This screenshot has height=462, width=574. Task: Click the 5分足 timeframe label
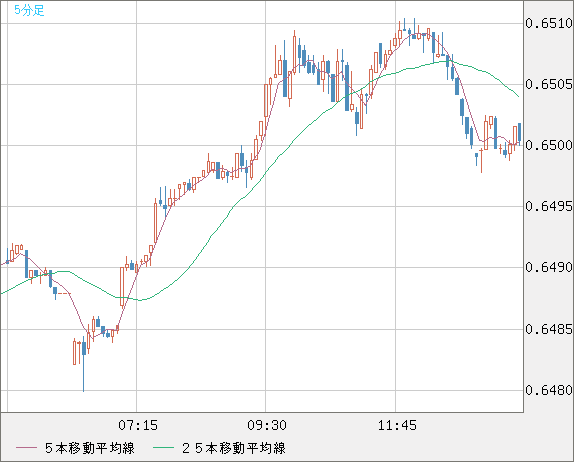pos(29,10)
